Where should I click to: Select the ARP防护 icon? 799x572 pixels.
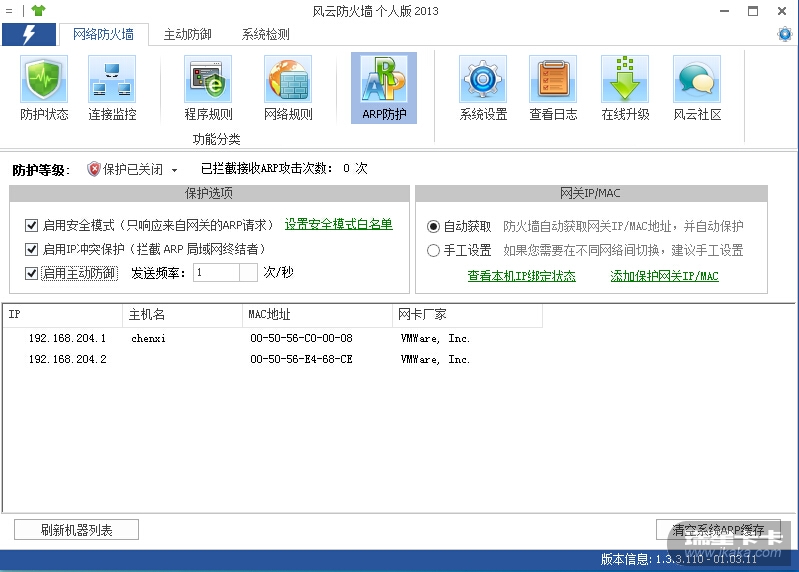coord(384,88)
